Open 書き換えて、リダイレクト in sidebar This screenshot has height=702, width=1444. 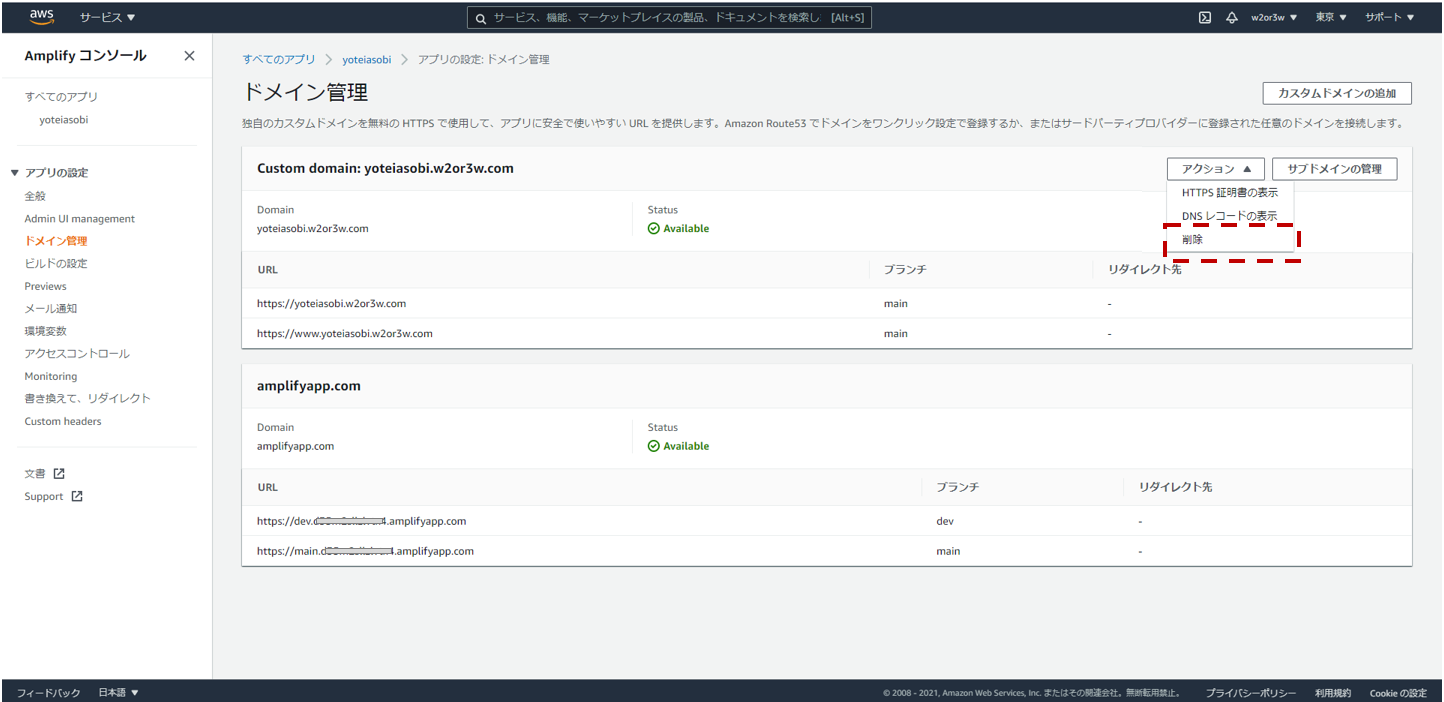pos(87,399)
